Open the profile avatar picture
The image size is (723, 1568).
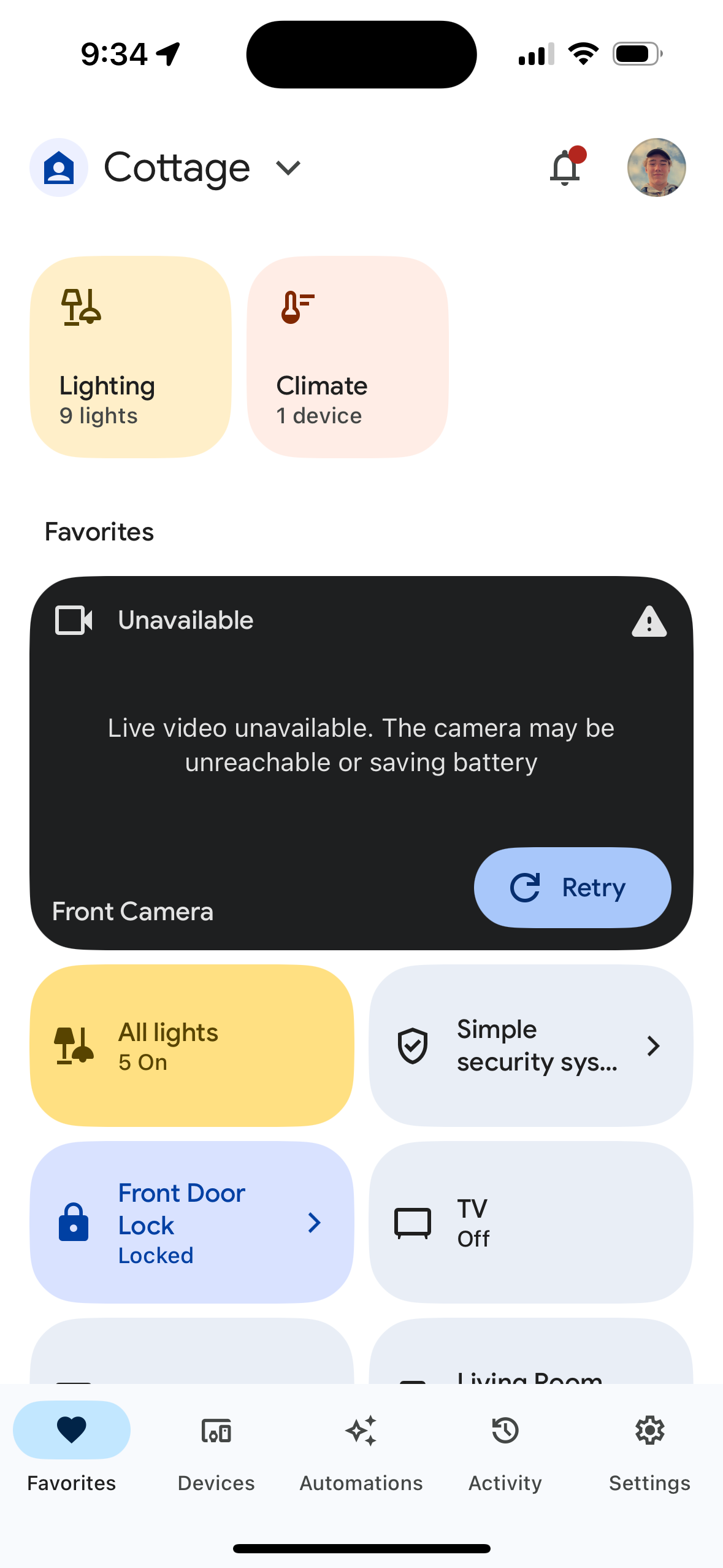656,167
